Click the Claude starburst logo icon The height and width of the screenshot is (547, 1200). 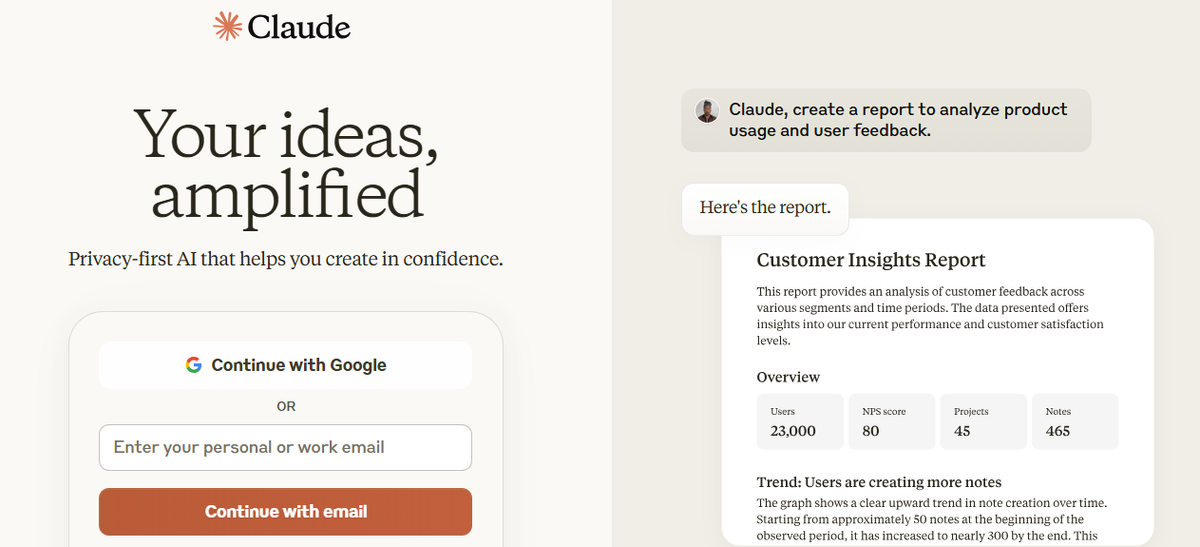click(x=228, y=26)
